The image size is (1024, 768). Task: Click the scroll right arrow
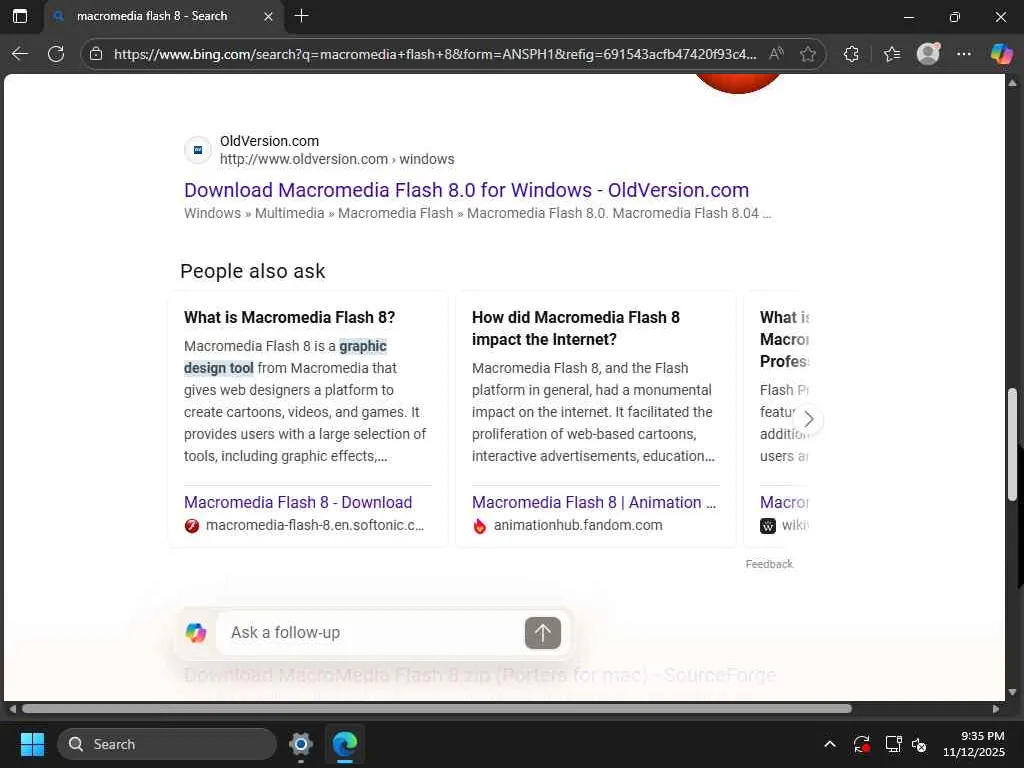tap(995, 709)
